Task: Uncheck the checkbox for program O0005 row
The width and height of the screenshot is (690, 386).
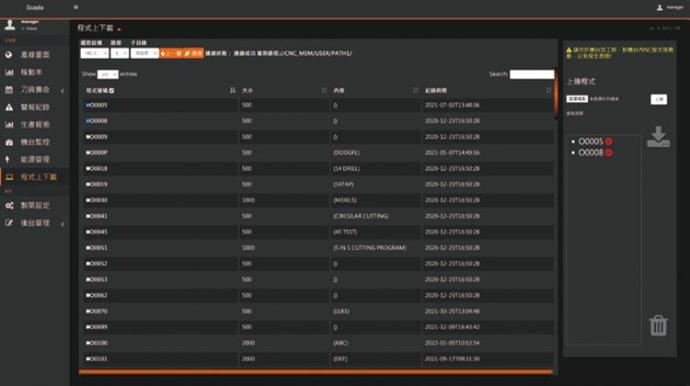Action: tap(88, 105)
